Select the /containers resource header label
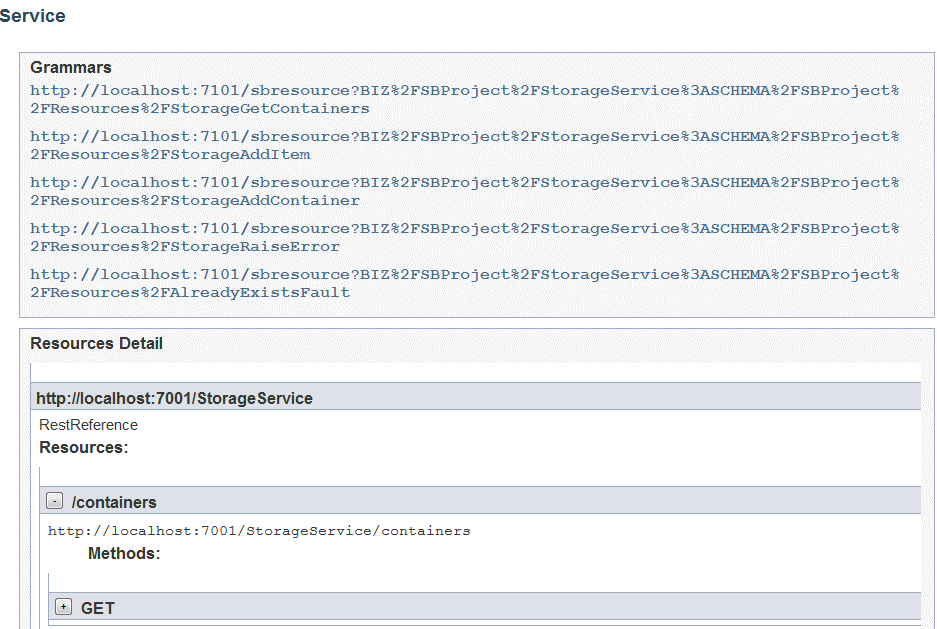 (x=114, y=502)
